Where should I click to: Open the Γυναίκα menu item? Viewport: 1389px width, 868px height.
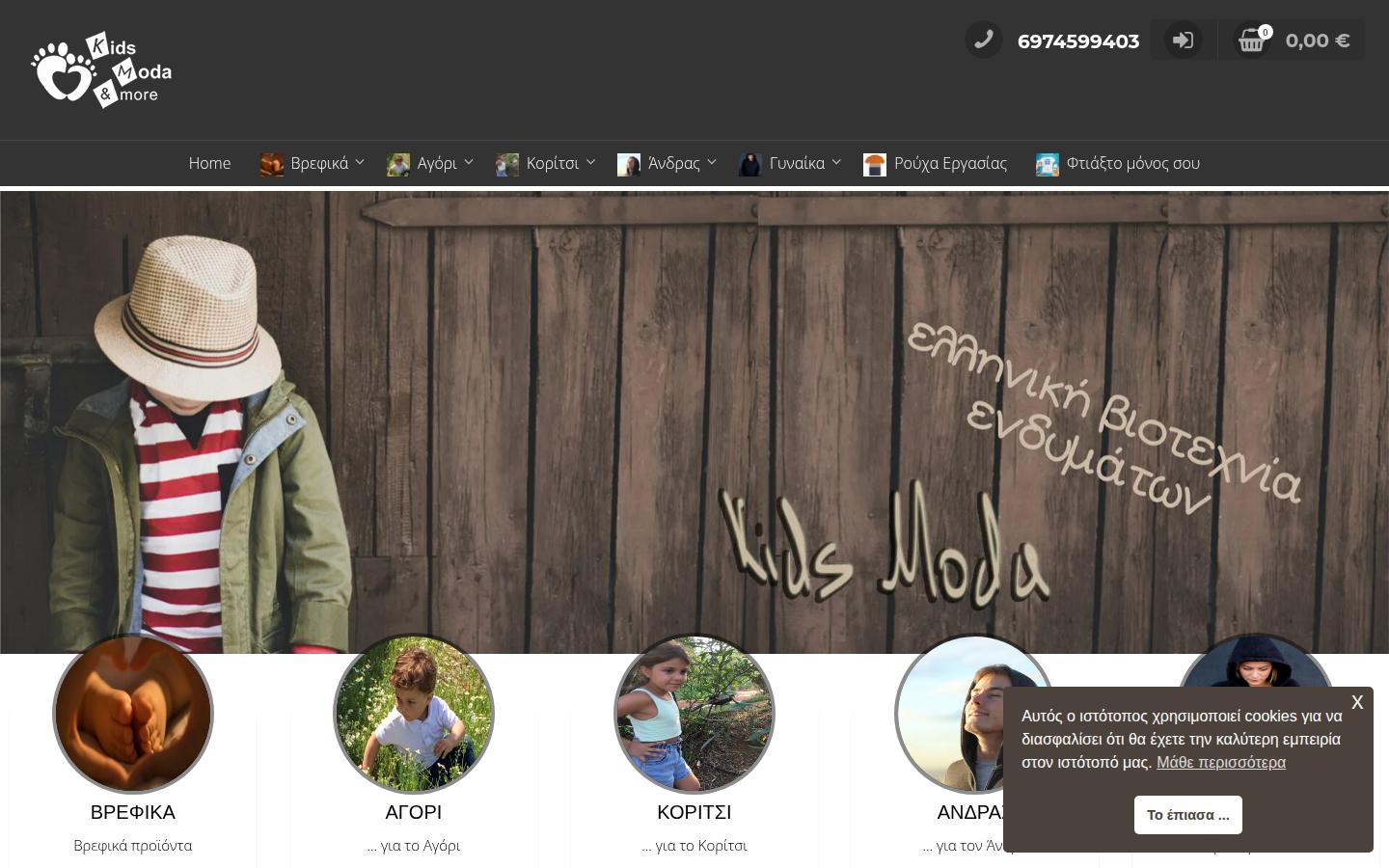pyautogui.click(x=797, y=163)
